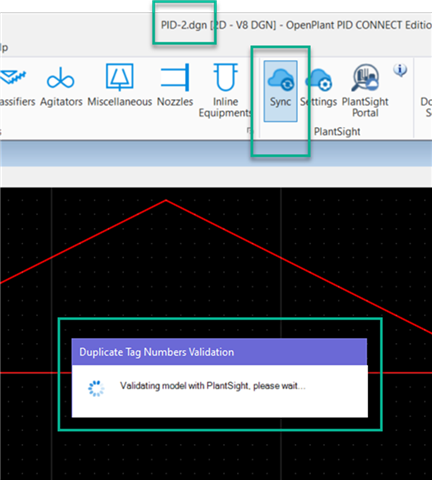Click the 'Validating model with PlantSight' message
This screenshot has width=432, height=480.
tap(213, 386)
